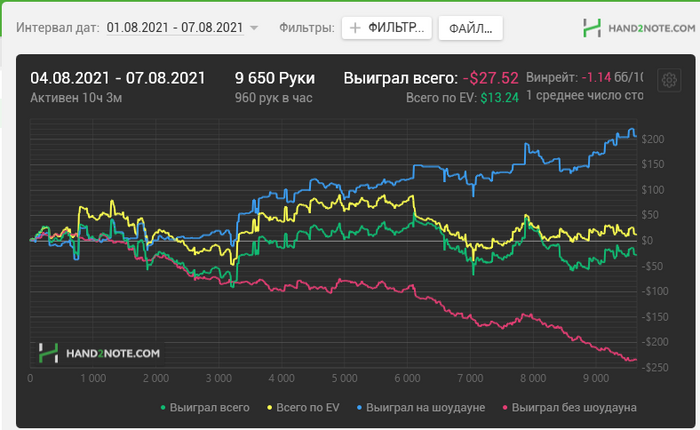Toggle the Выиграл без шоудауна legend series
This screenshot has height=430, width=700.
(x=570, y=408)
